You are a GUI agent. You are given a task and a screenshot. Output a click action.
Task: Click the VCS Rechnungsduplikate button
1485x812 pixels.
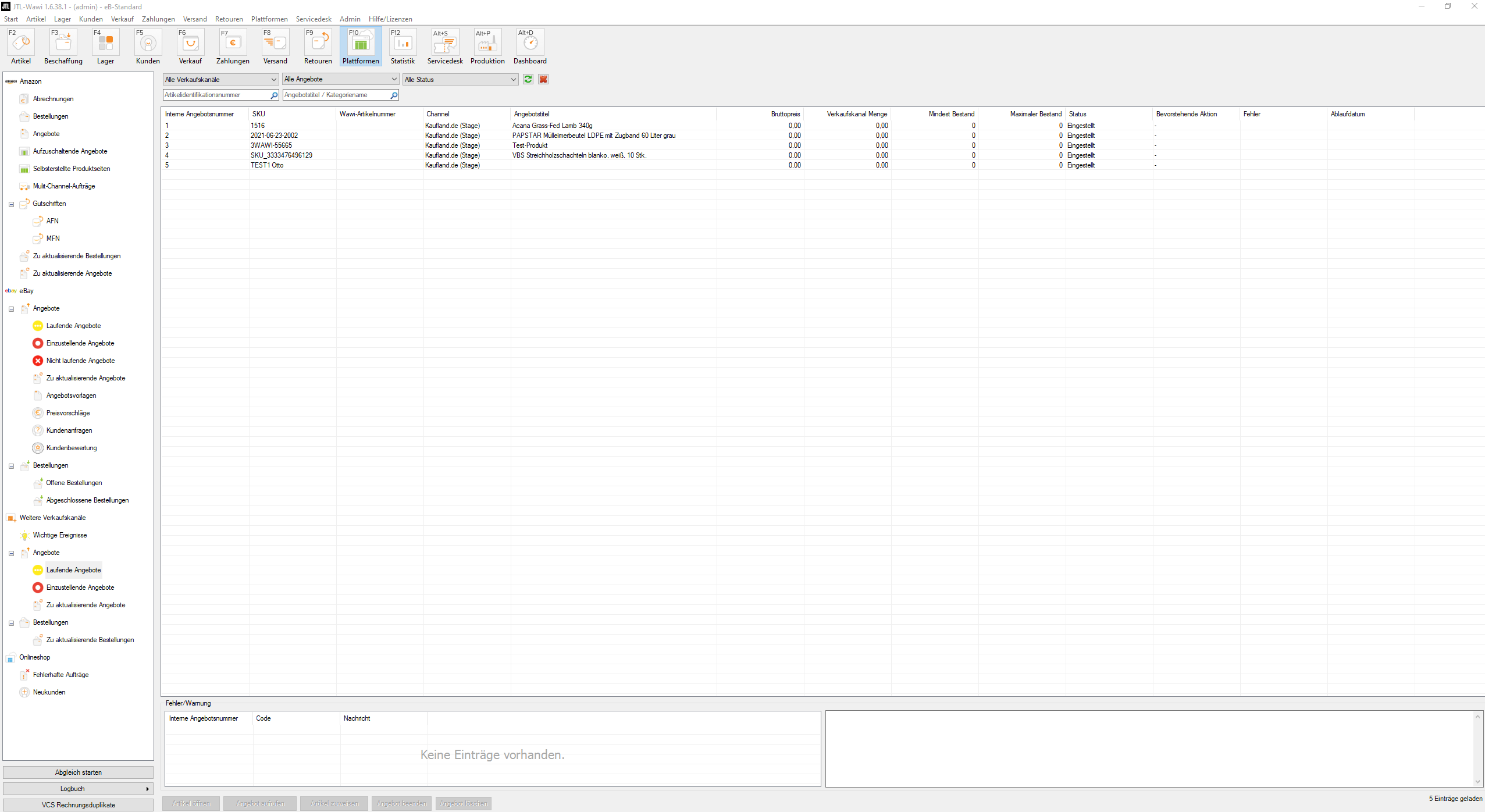click(x=79, y=805)
